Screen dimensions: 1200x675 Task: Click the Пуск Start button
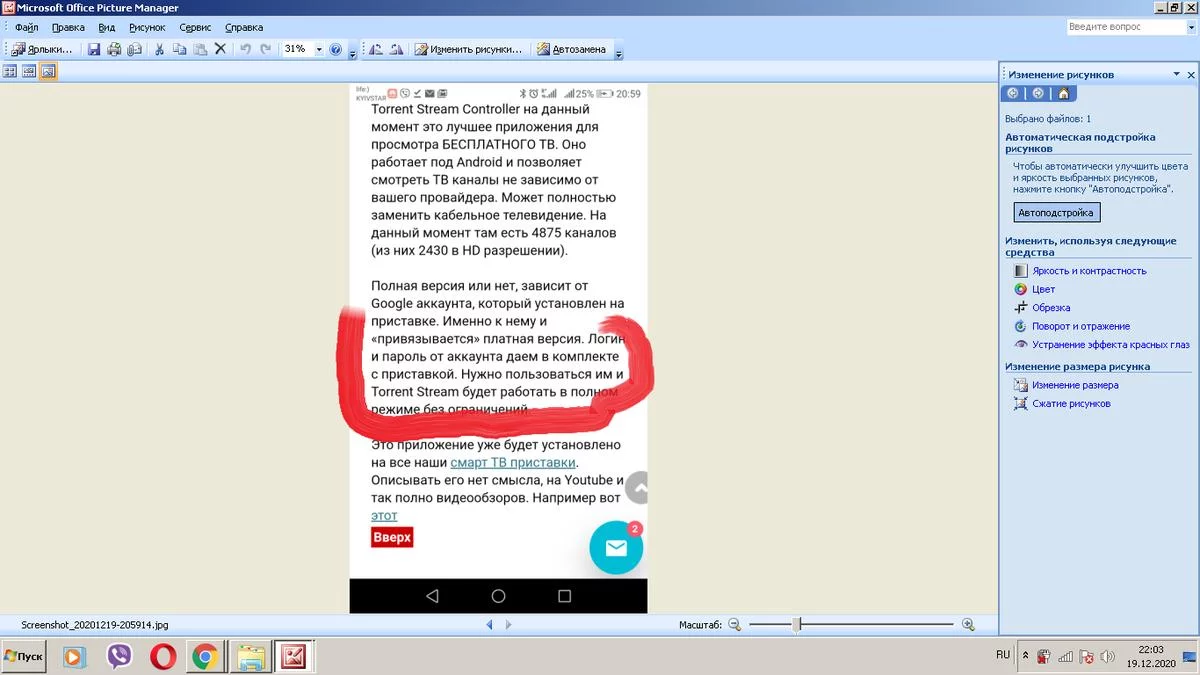pyautogui.click(x=24, y=656)
